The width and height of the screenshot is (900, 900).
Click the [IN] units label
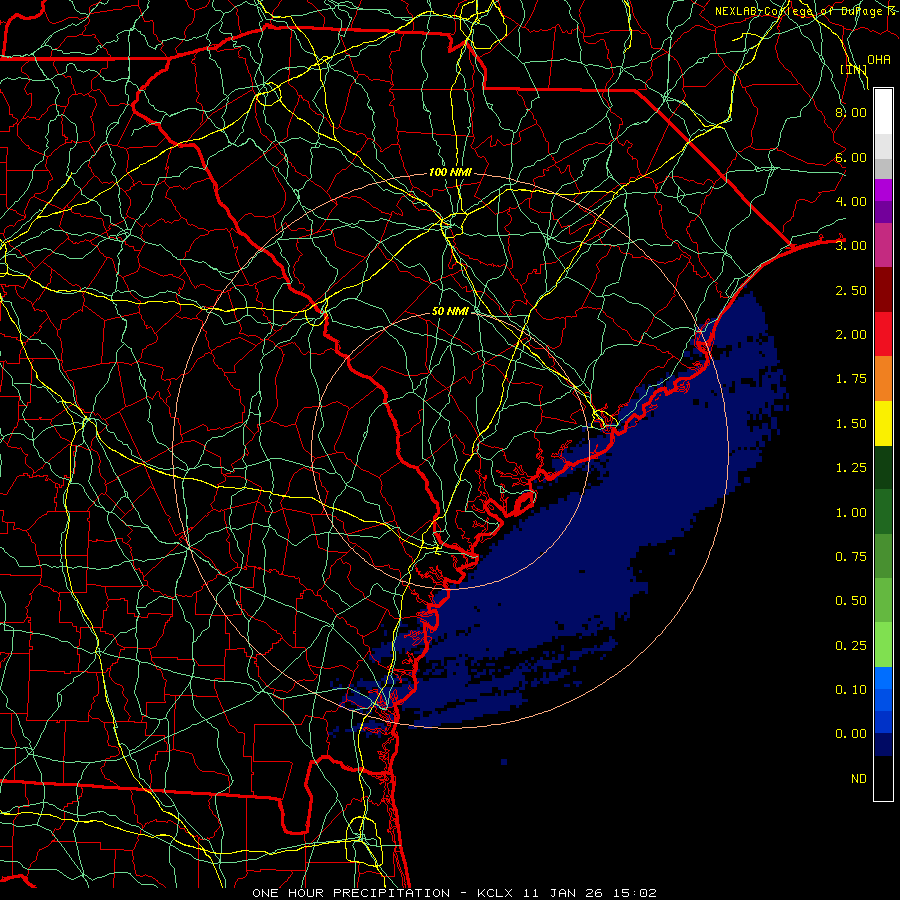pyautogui.click(x=854, y=69)
